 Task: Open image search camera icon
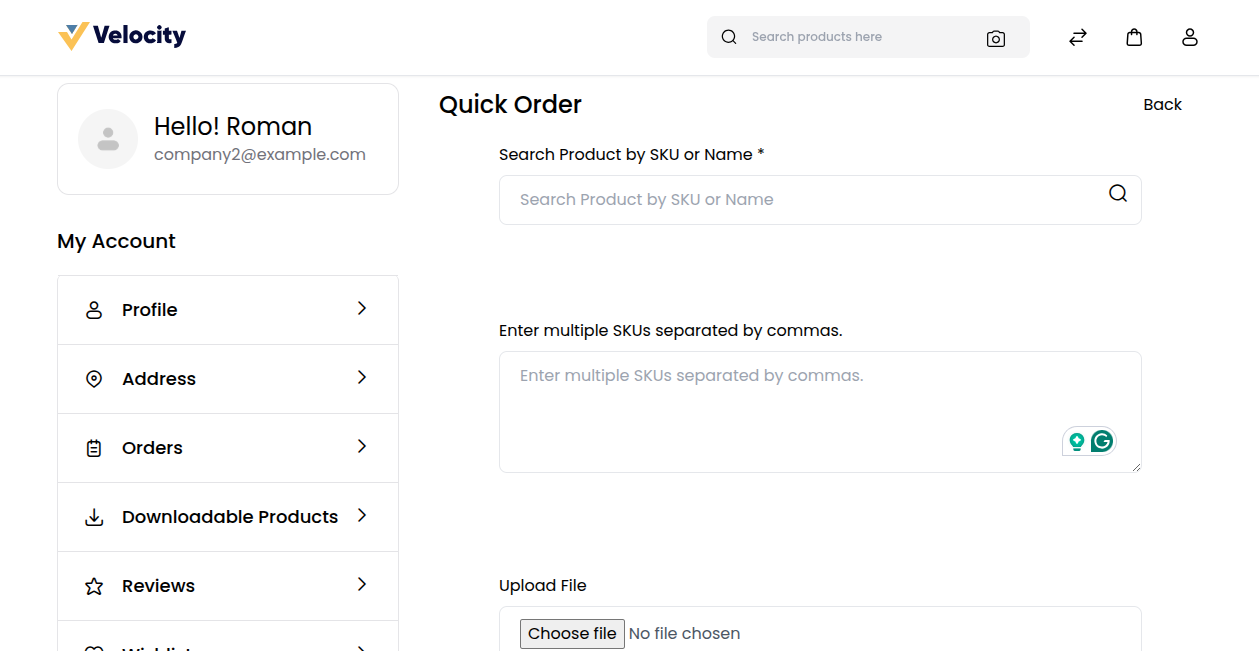(x=995, y=38)
